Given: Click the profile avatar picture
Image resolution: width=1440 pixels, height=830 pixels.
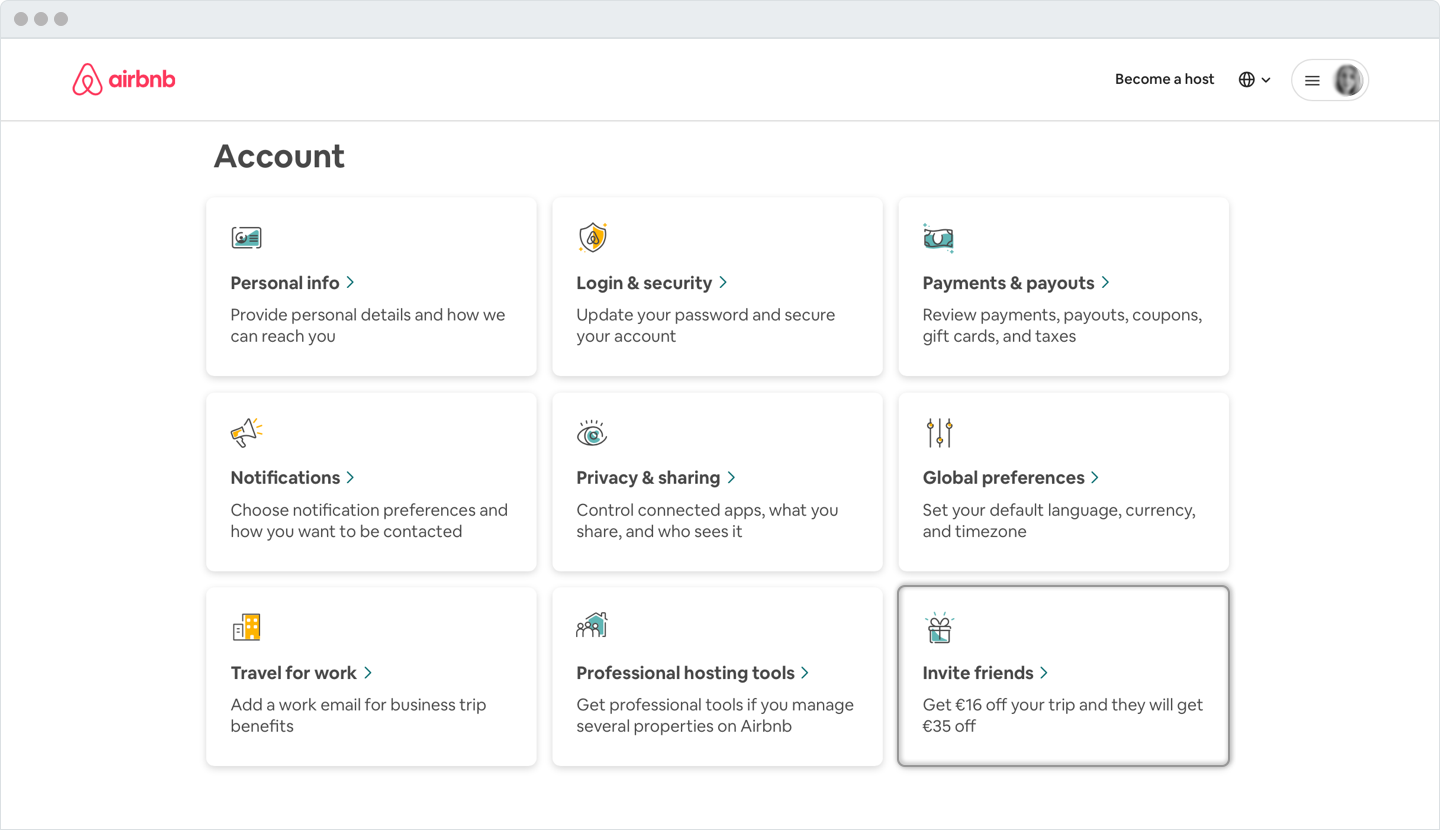Looking at the screenshot, I should 1348,80.
